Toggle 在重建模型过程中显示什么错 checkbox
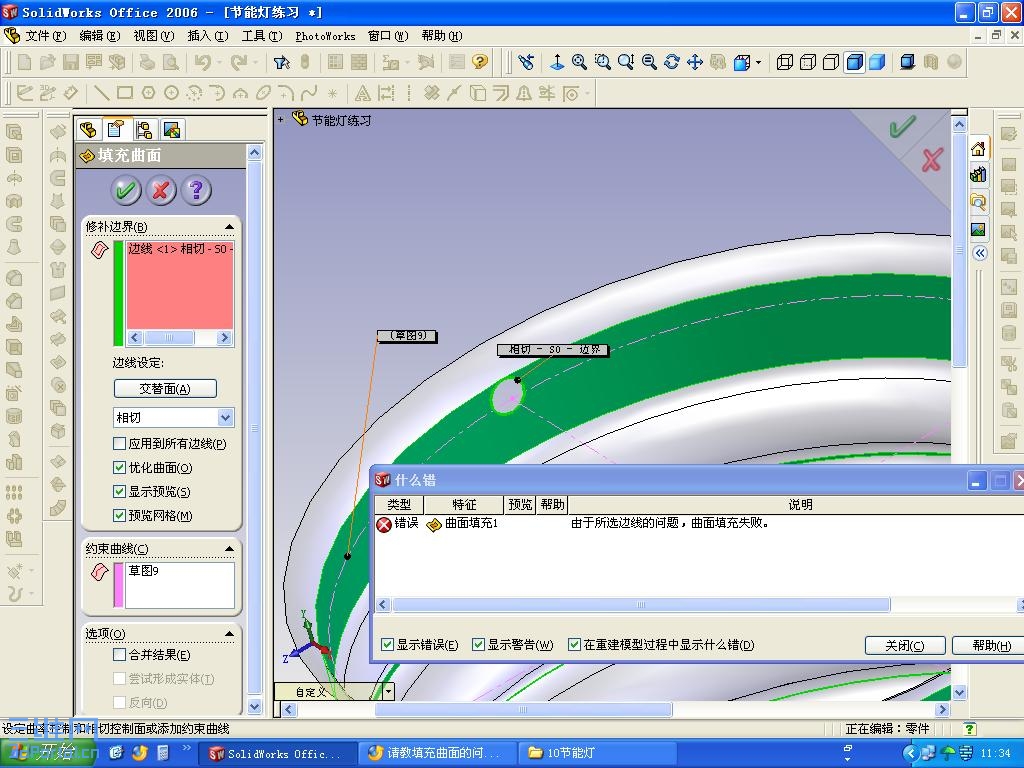This screenshot has width=1024, height=768. pos(574,645)
